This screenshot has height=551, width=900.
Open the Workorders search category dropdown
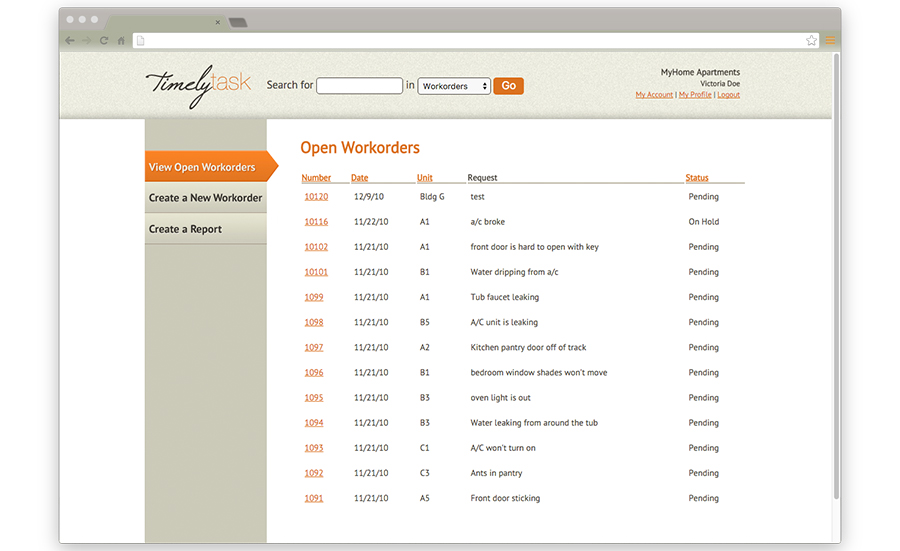pos(454,86)
